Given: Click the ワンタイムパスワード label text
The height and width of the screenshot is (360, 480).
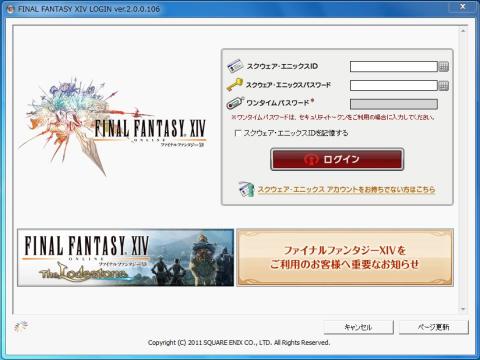Looking at the screenshot, I should coord(277,103).
